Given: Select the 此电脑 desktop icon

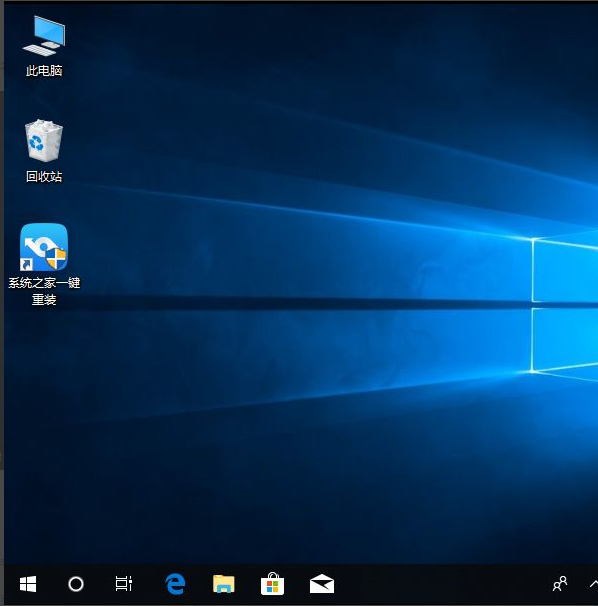Looking at the screenshot, I should (x=44, y=36).
